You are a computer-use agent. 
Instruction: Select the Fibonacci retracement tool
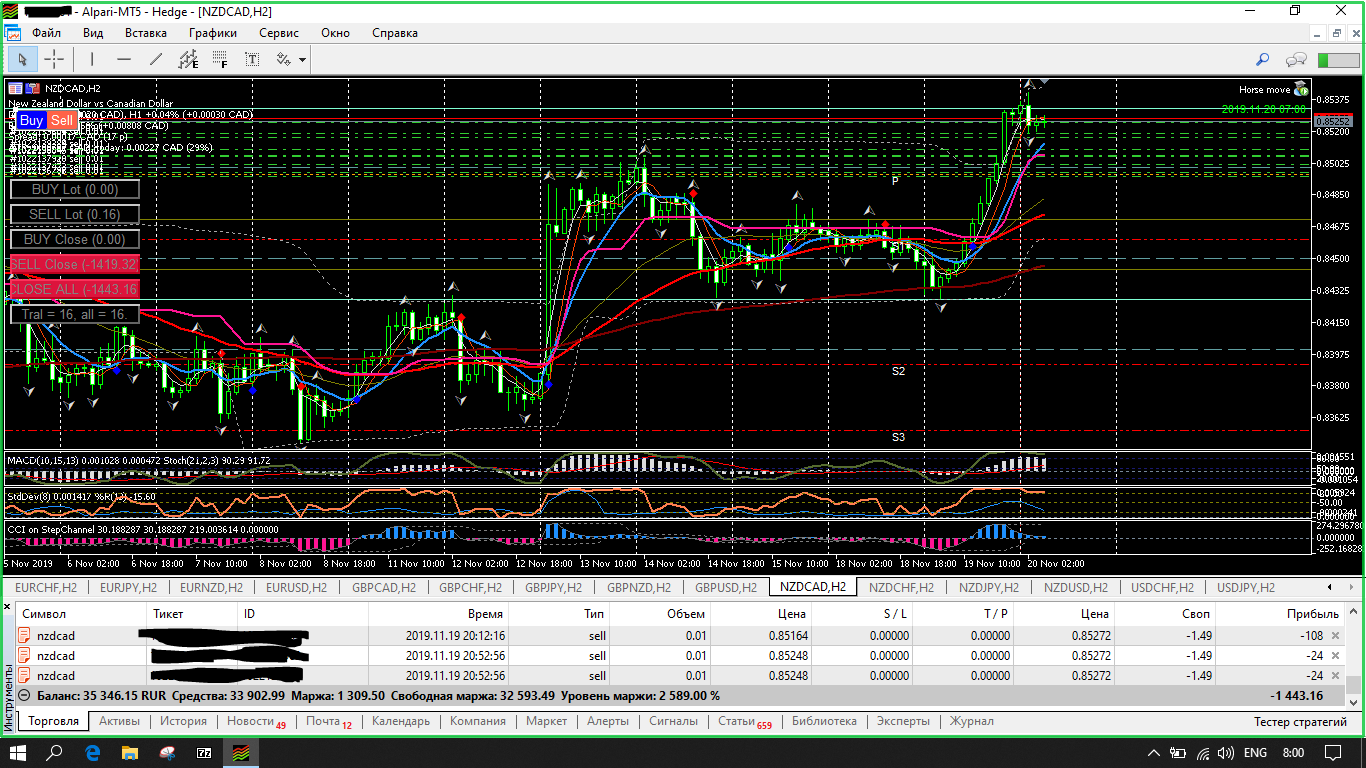219,59
